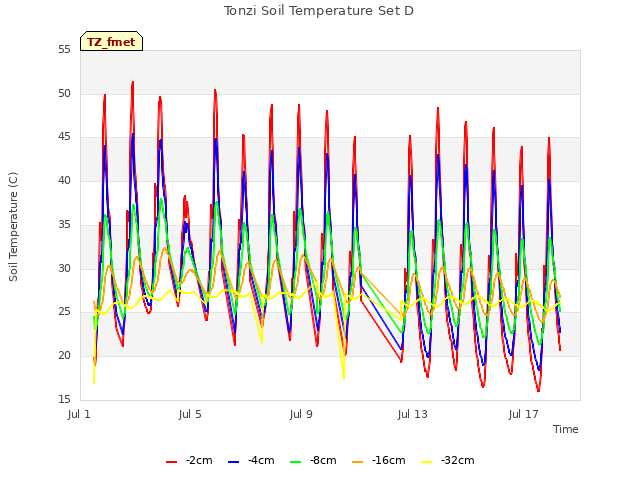640x480 pixels.
Task: Click the yellow -32cm legend color marker
Action: (427, 462)
